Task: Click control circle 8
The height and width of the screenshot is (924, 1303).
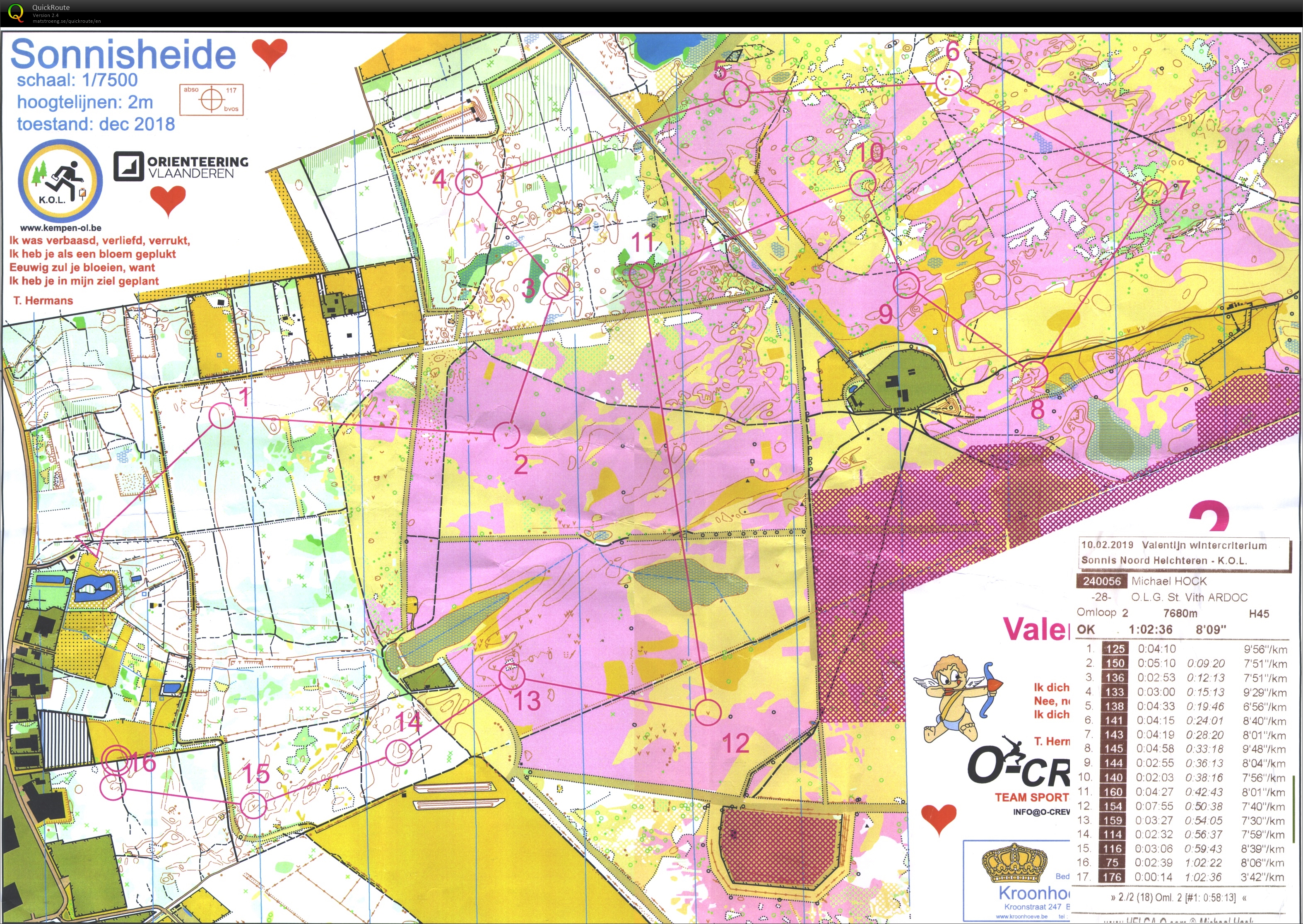Action: 1034,374
